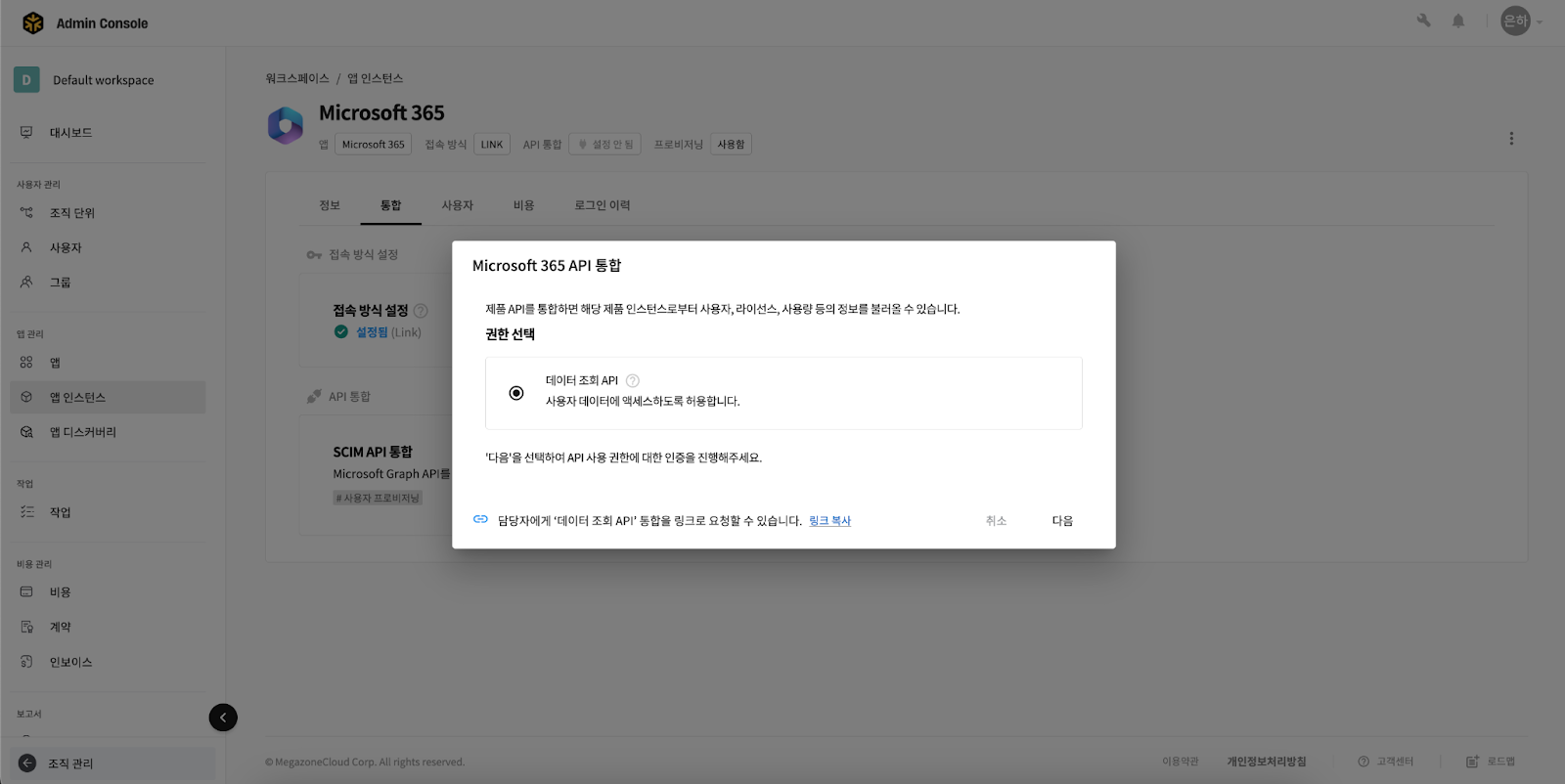Image resolution: width=1565 pixels, height=784 pixels.
Task: Click the 워크스페이스 breadcrumb
Action: [x=297, y=78]
